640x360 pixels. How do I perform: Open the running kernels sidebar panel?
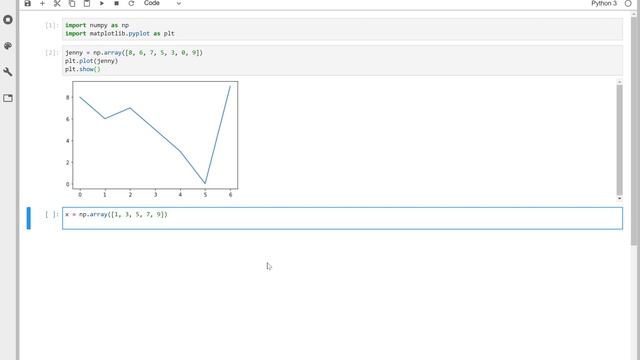point(8,20)
